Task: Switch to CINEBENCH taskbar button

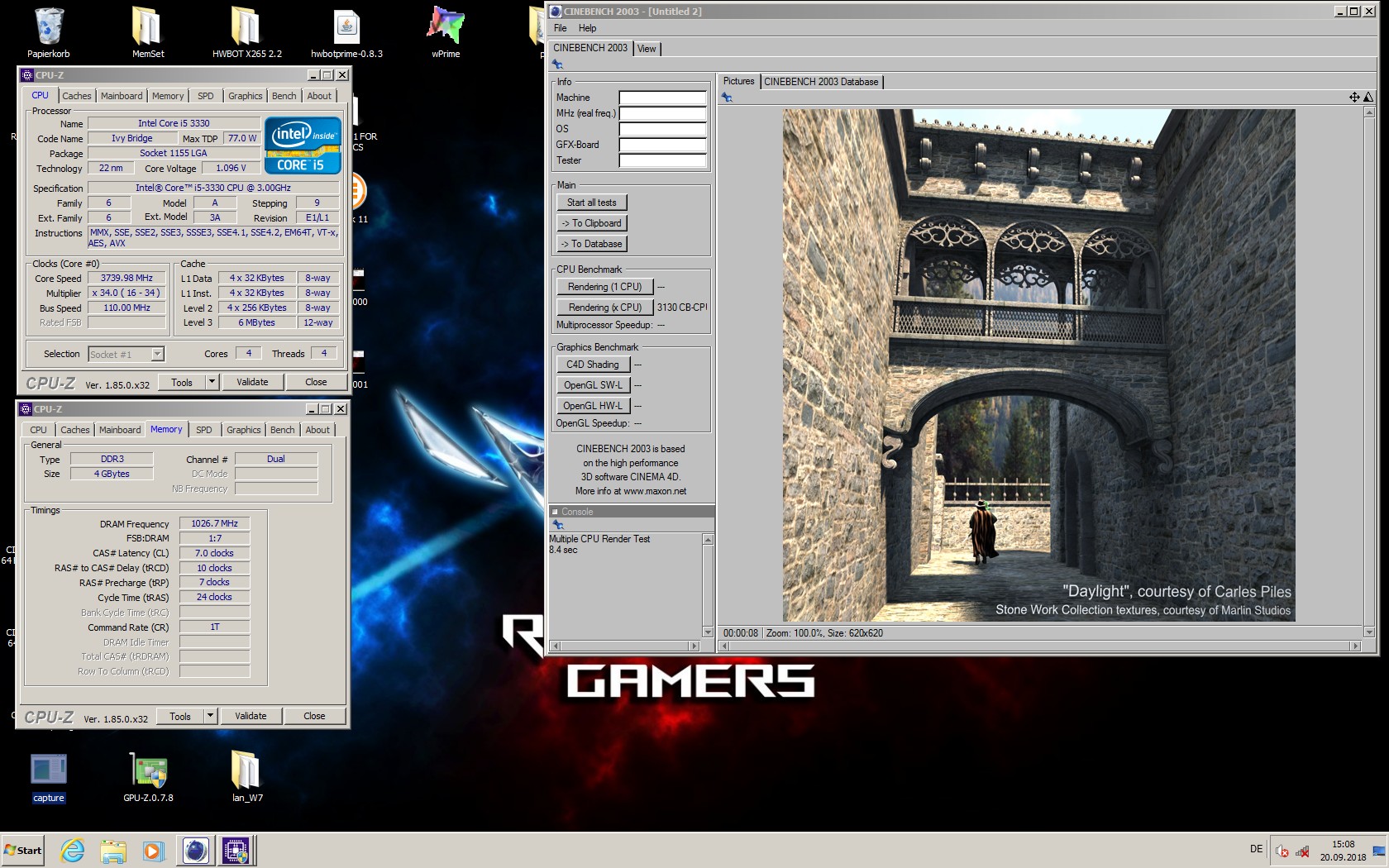Action: point(196,851)
